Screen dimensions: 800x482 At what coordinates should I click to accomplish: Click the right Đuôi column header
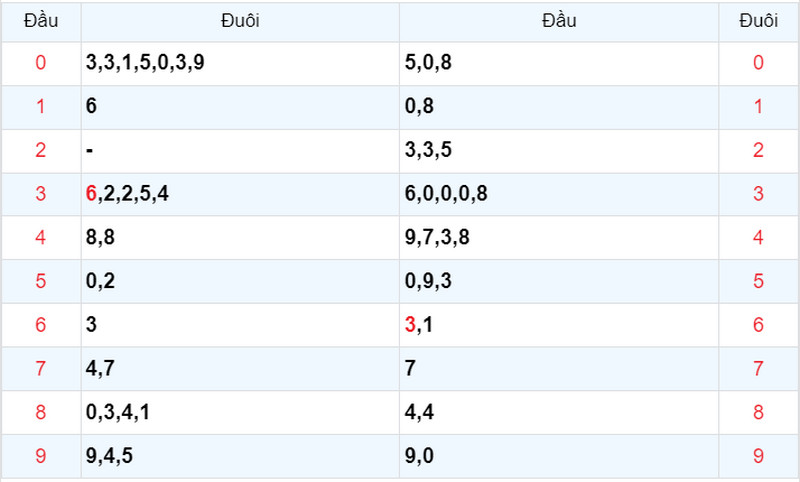coord(759,21)
